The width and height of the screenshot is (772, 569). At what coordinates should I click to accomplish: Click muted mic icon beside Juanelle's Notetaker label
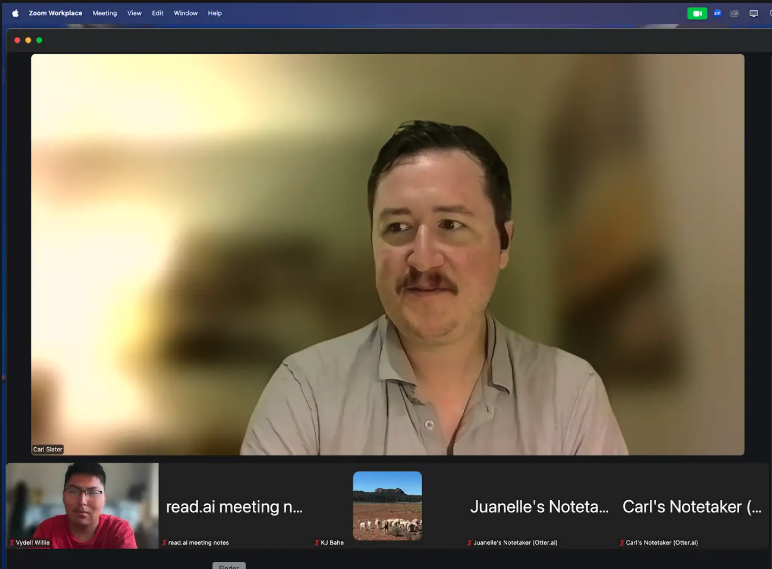[x=470, y=543]
